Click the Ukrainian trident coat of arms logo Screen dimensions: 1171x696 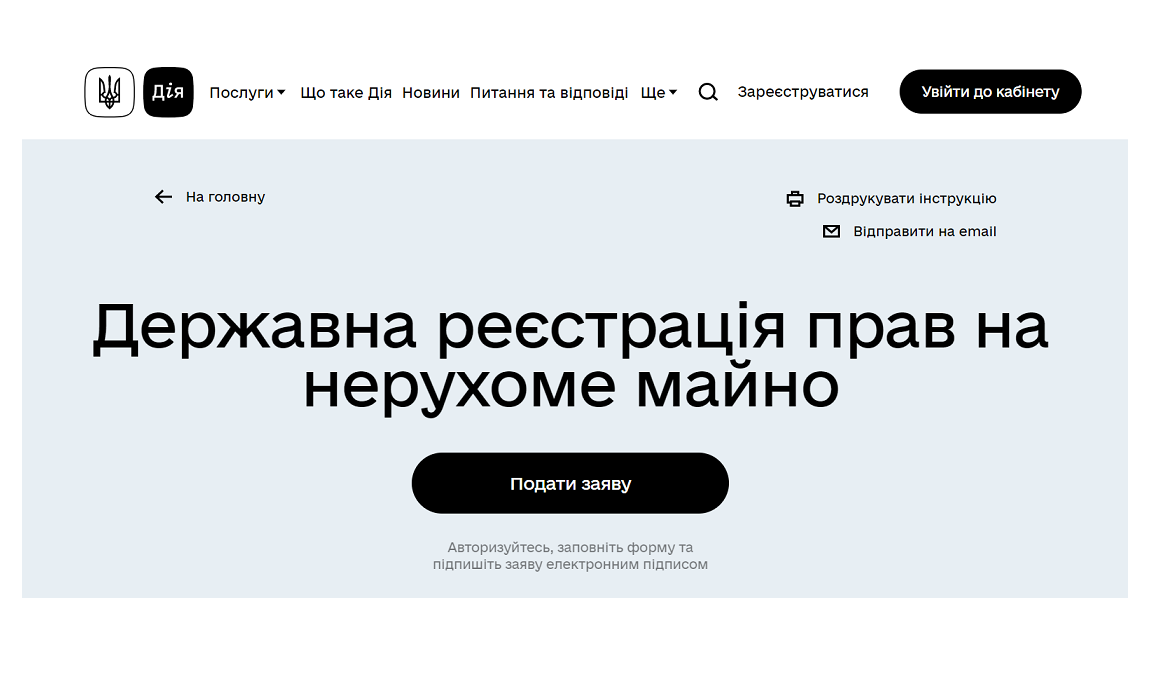[x=109, y=92]
